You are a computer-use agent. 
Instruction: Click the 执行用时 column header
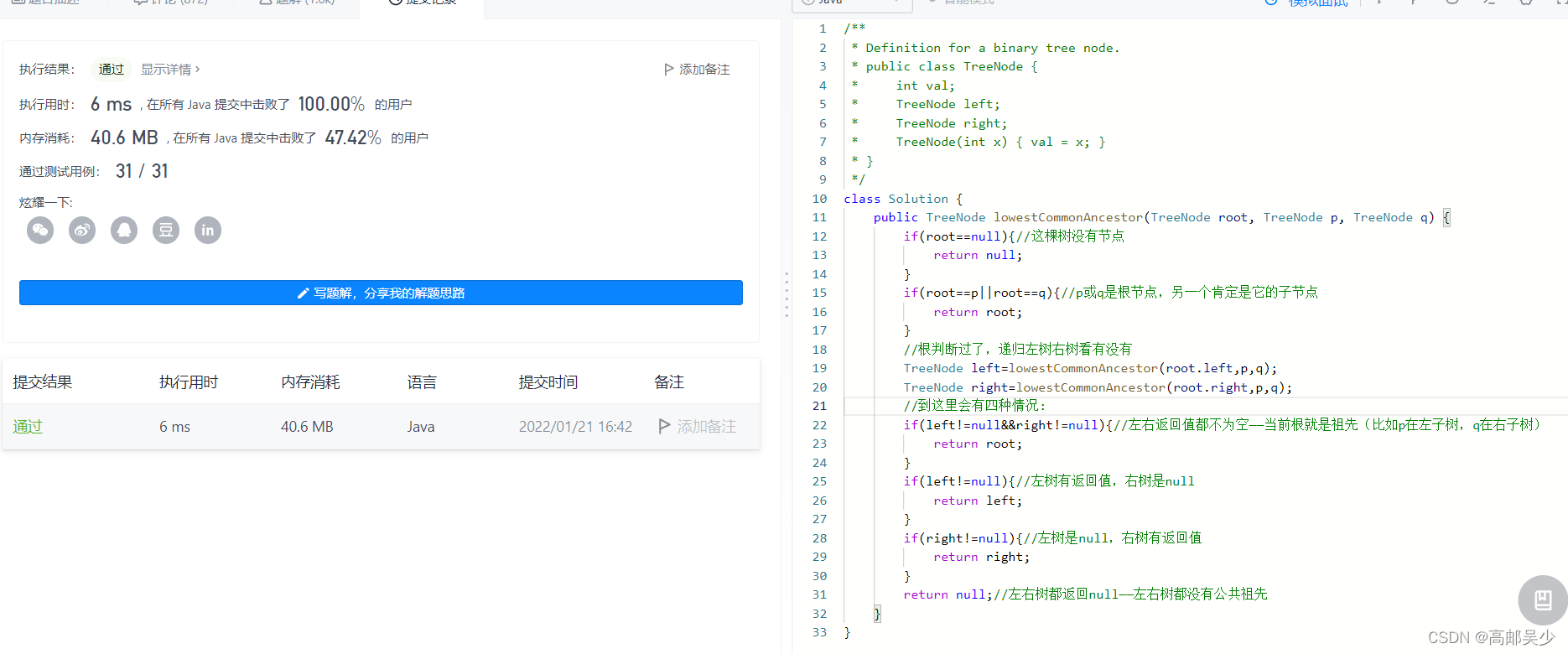coord(189,381)
